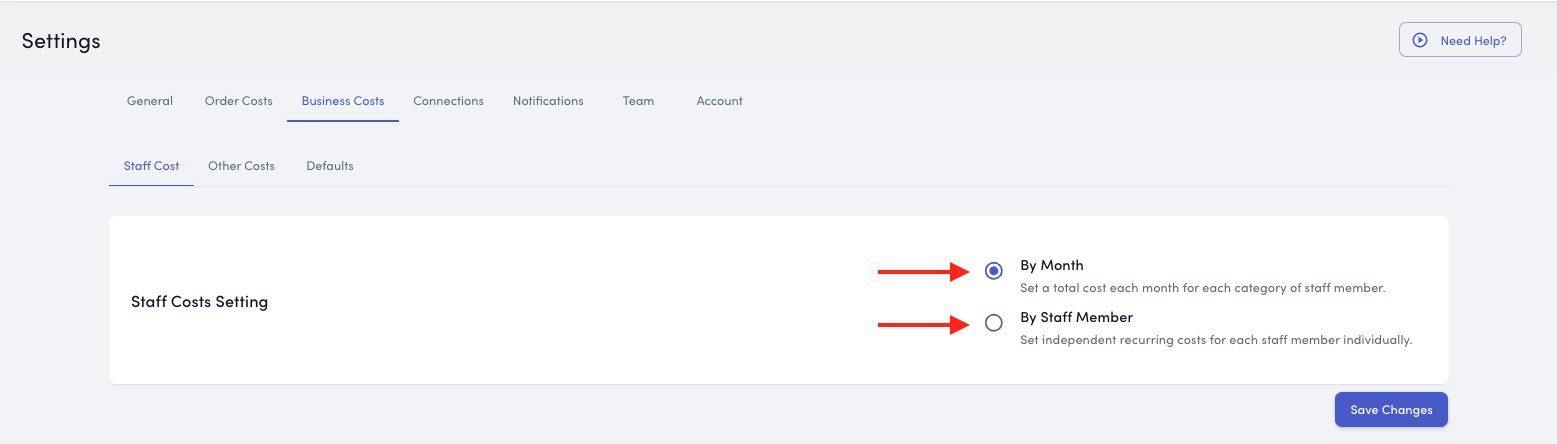Switch to the Team tab

click(x=638, y=101)
